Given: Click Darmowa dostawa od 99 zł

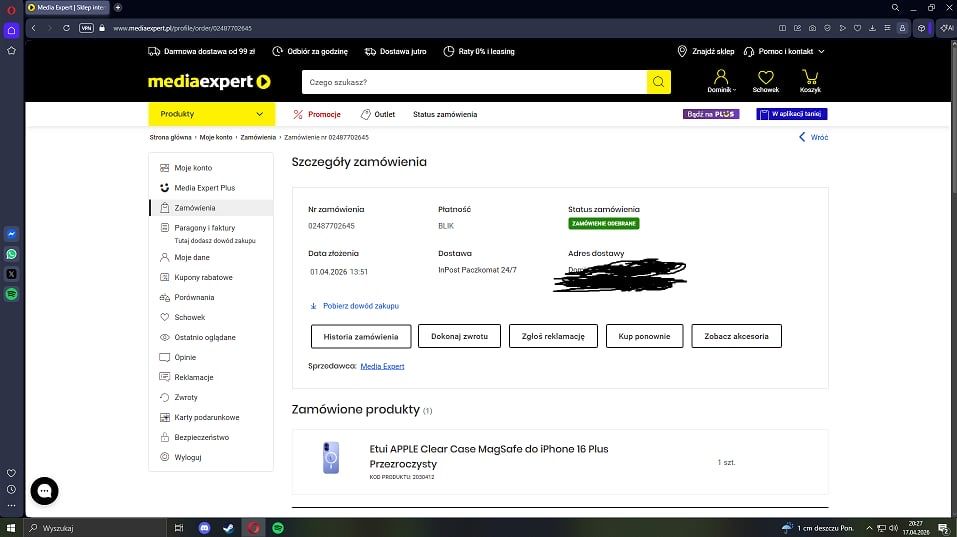Looking at the screenshot, I should (x=201, y=51).
